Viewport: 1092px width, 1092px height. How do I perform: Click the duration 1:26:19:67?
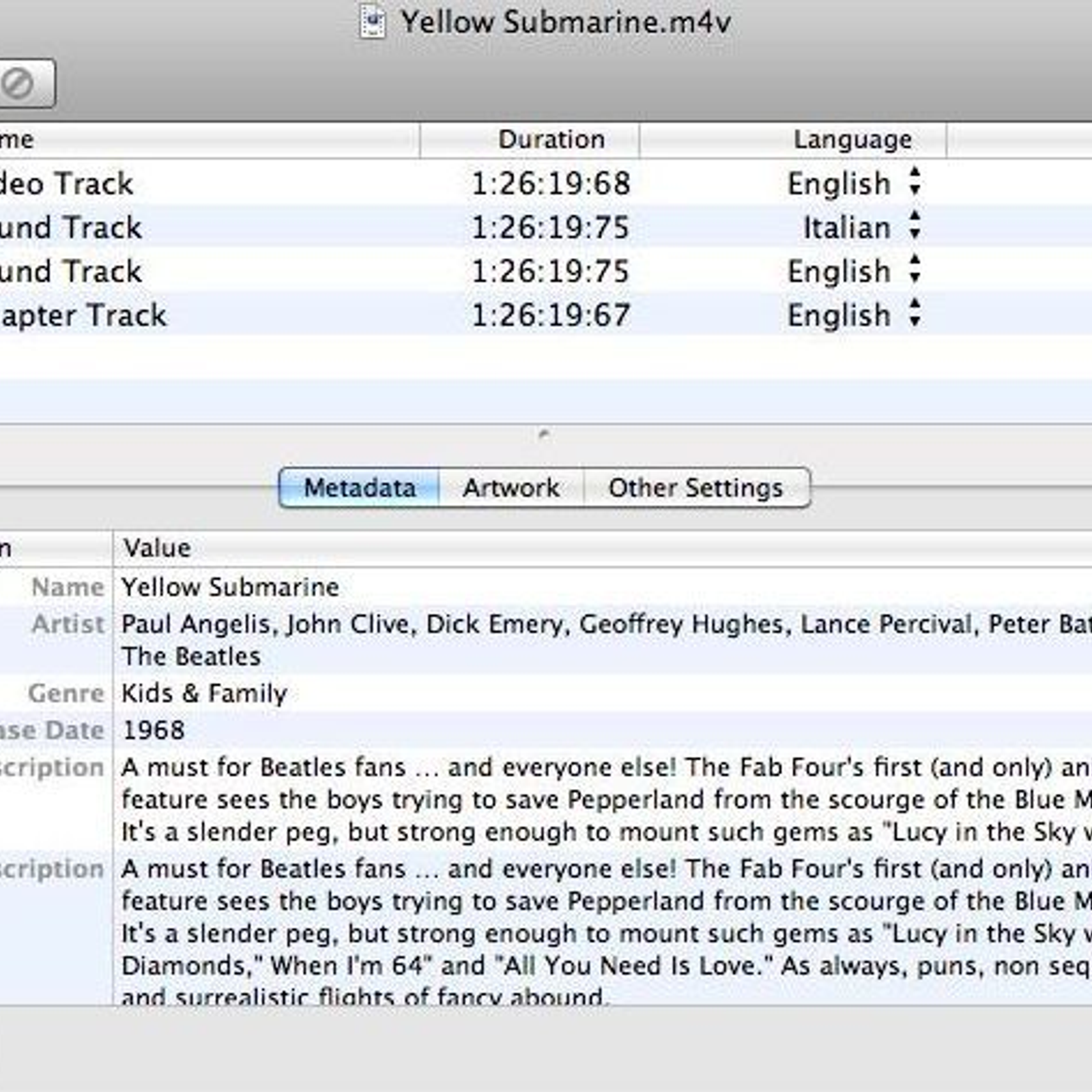pos(551,315)
